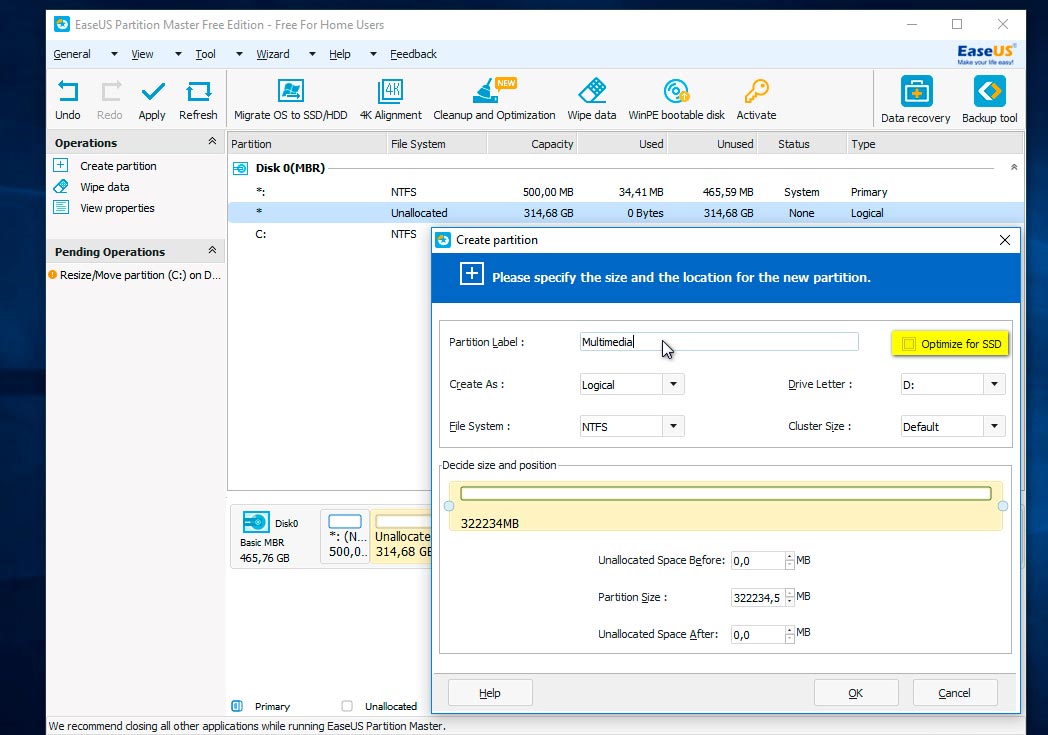Click the Unallocated Space Before field
Screen dimensions: 1048x735
(x=758, y=561)
